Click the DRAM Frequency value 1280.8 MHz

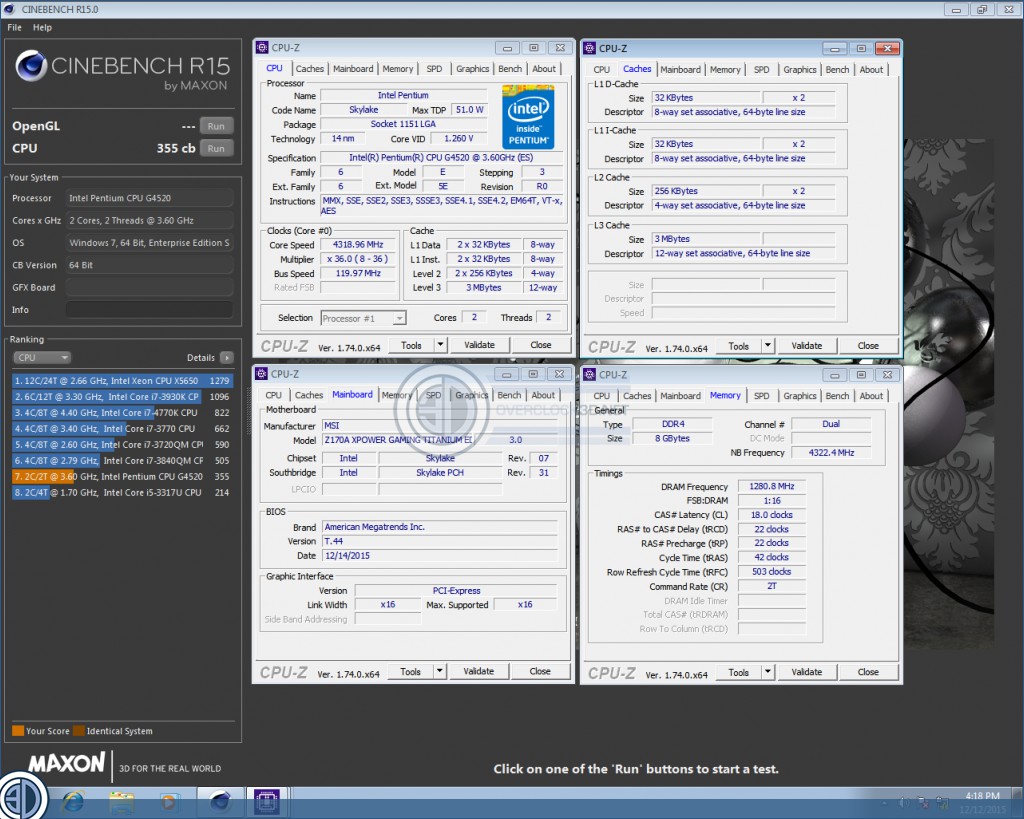point(772,486)
